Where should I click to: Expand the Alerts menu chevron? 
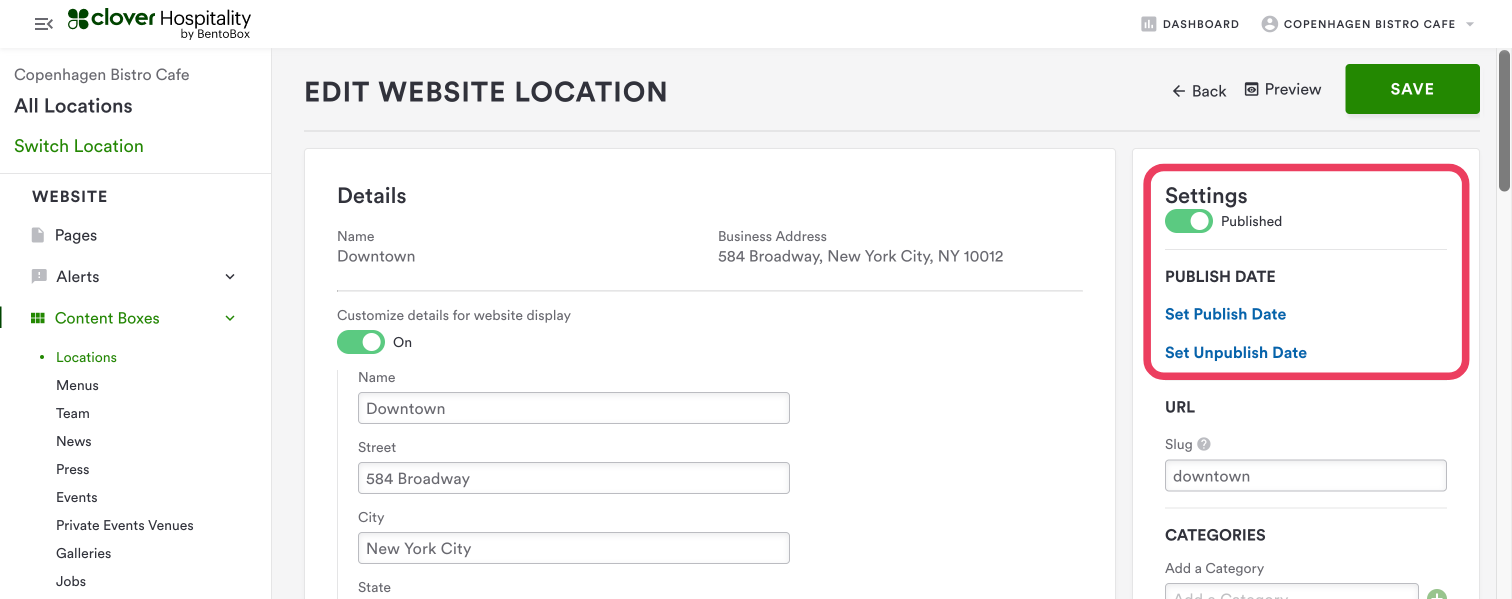tap(230, 277)
